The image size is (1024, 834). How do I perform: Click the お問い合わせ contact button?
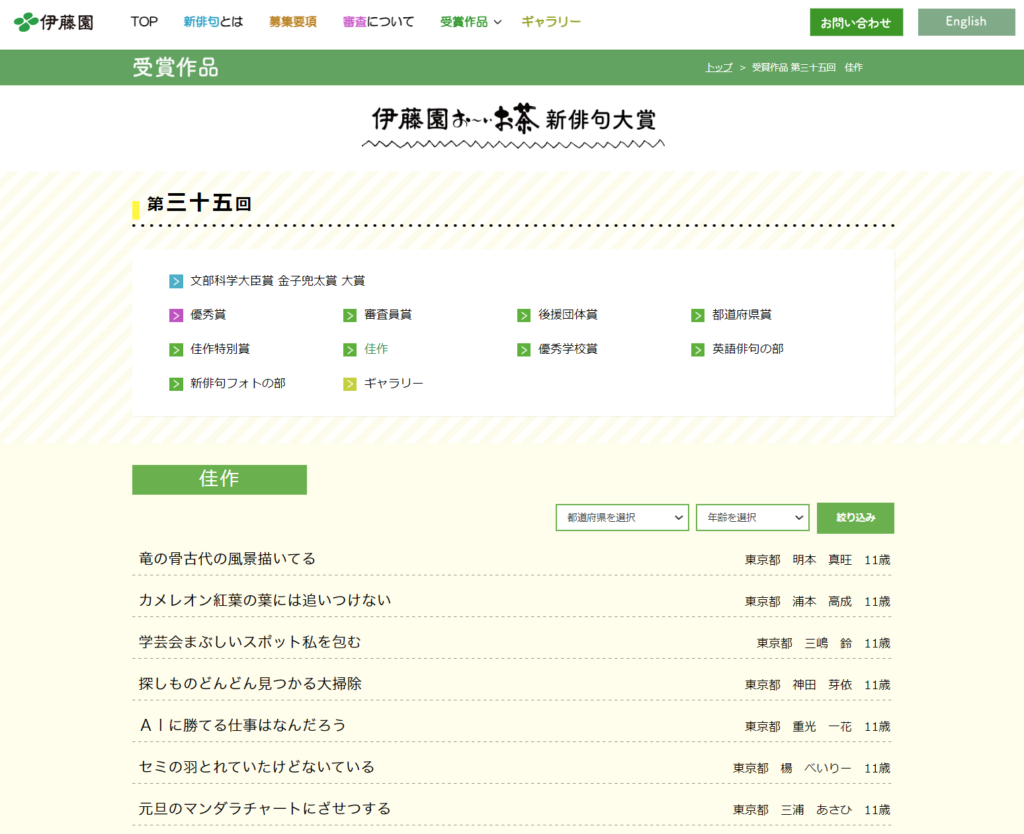click(856, 22)
